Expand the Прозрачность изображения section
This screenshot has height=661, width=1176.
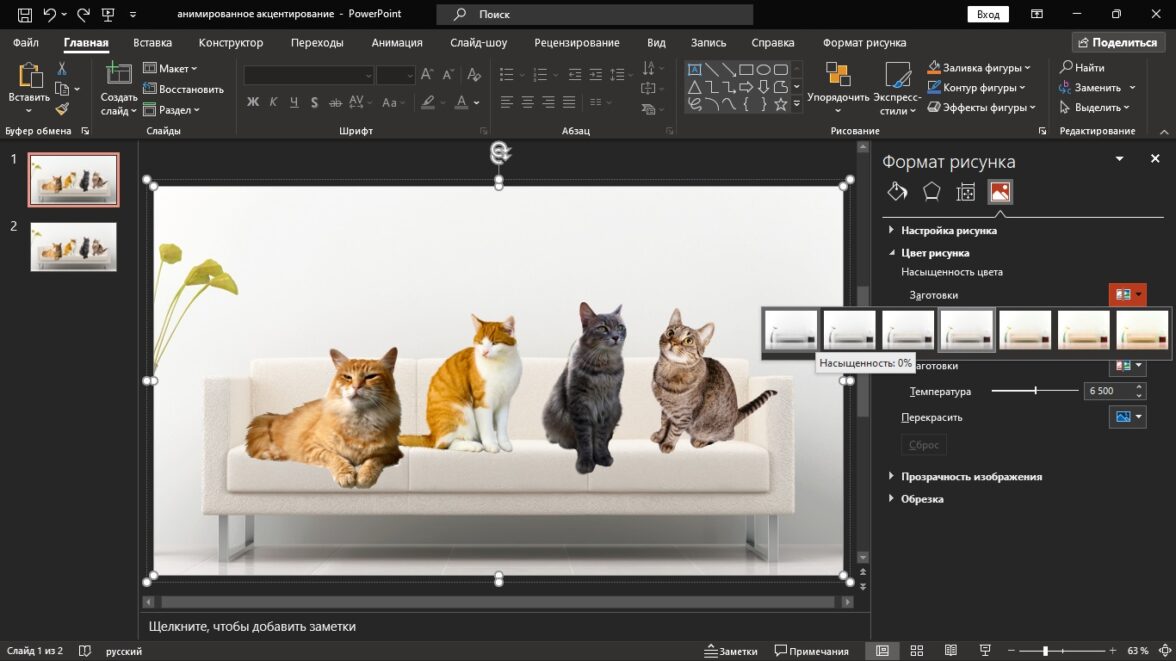click(970, 477)
